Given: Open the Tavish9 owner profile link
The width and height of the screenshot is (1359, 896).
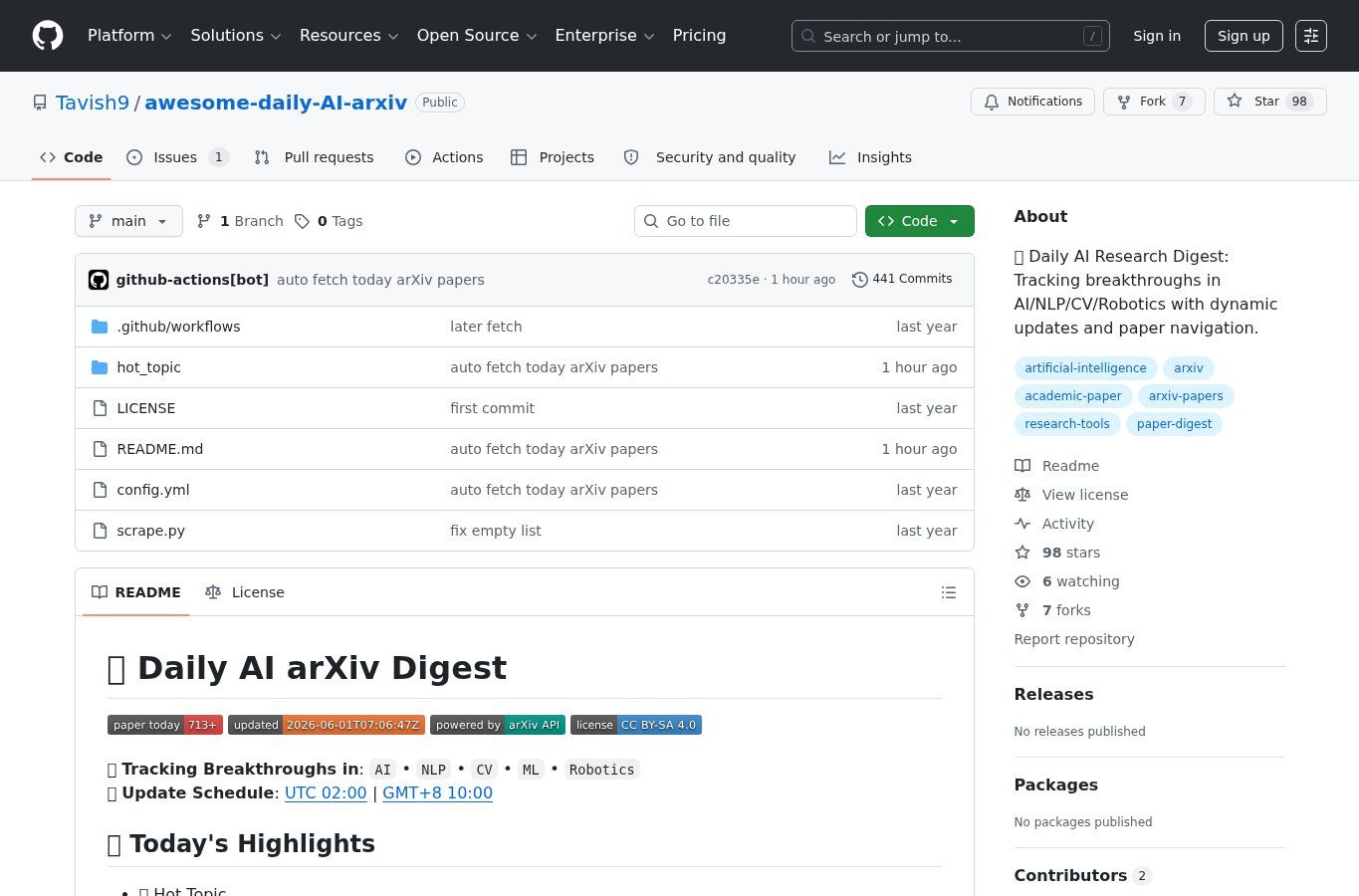Looking at the screenshot, I should [93, 103].
